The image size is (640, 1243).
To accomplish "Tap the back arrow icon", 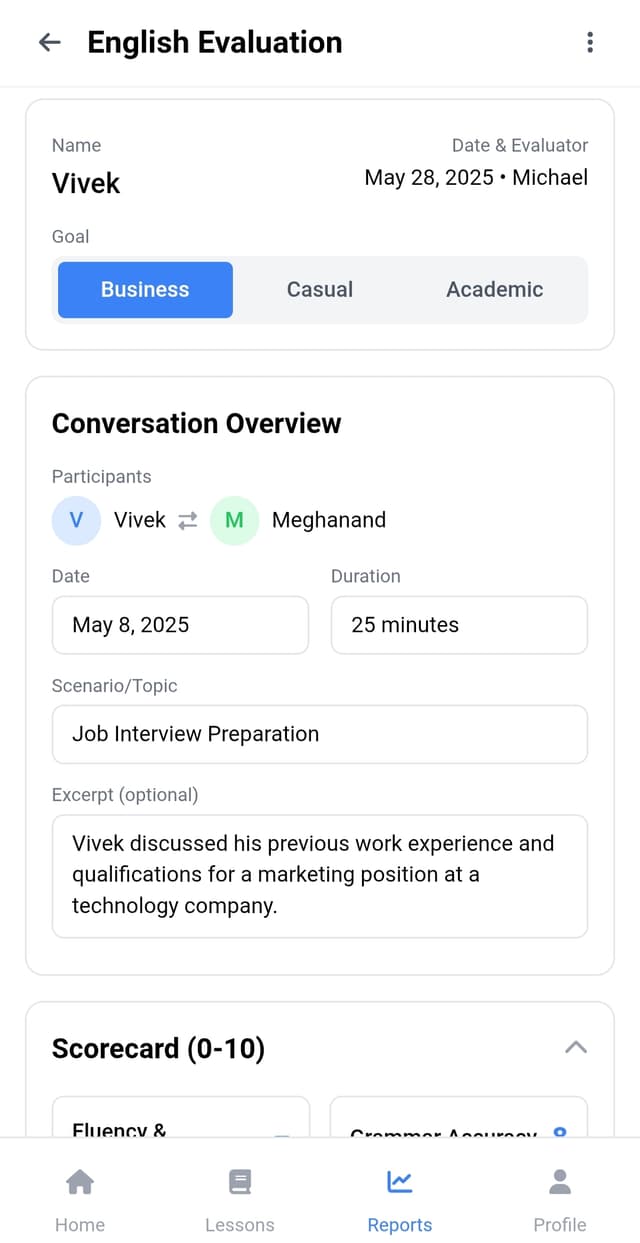I will [49, 42].
